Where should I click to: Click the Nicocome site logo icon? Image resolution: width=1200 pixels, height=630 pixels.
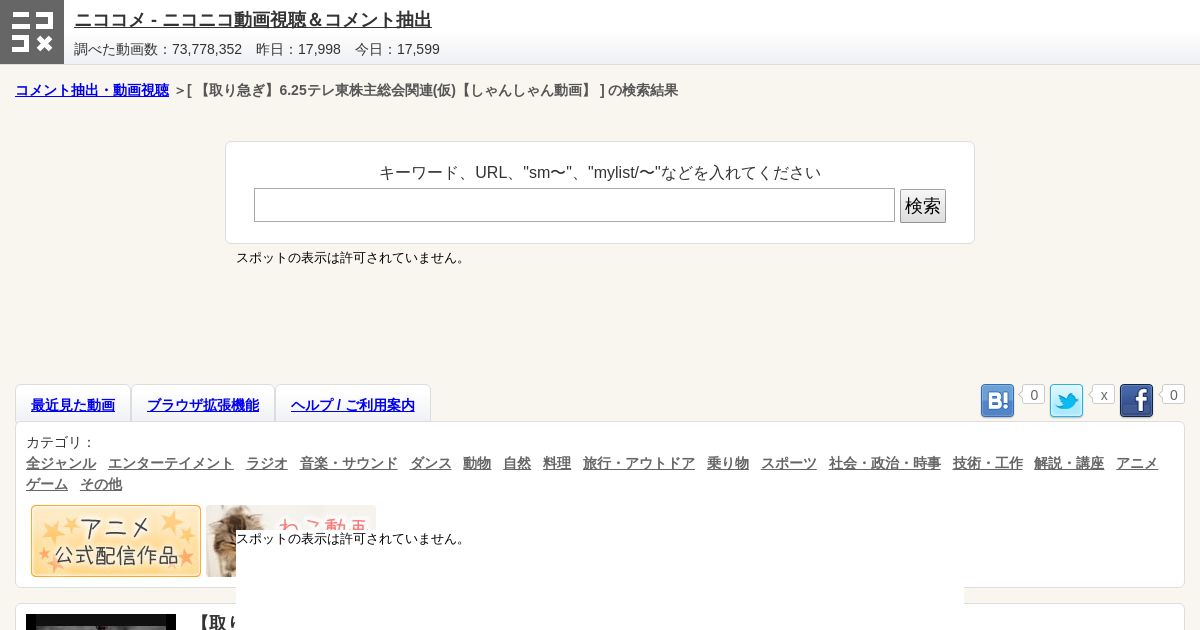tap(32, 32)
